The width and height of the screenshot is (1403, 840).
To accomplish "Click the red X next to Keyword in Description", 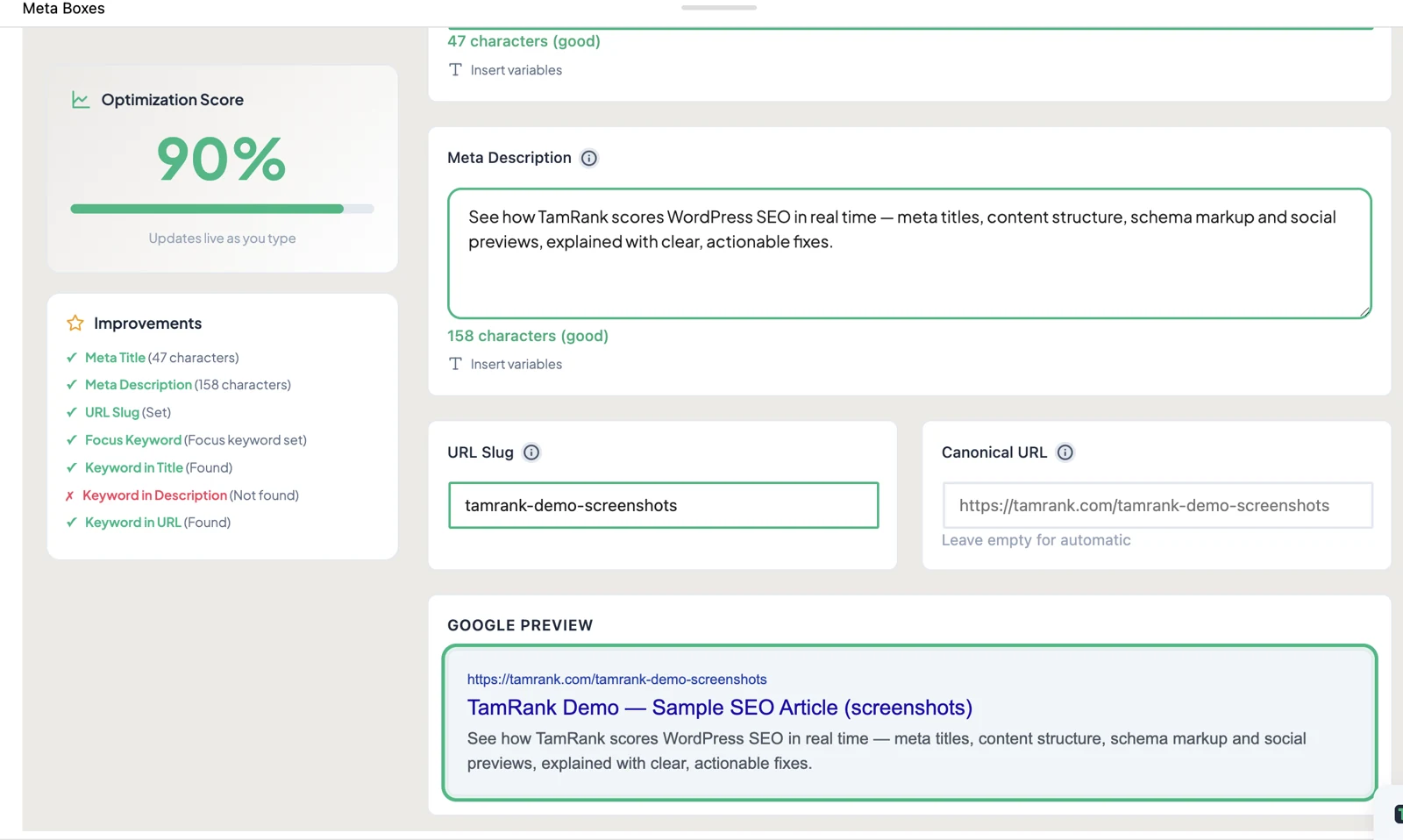I will (x=70, y=495).
